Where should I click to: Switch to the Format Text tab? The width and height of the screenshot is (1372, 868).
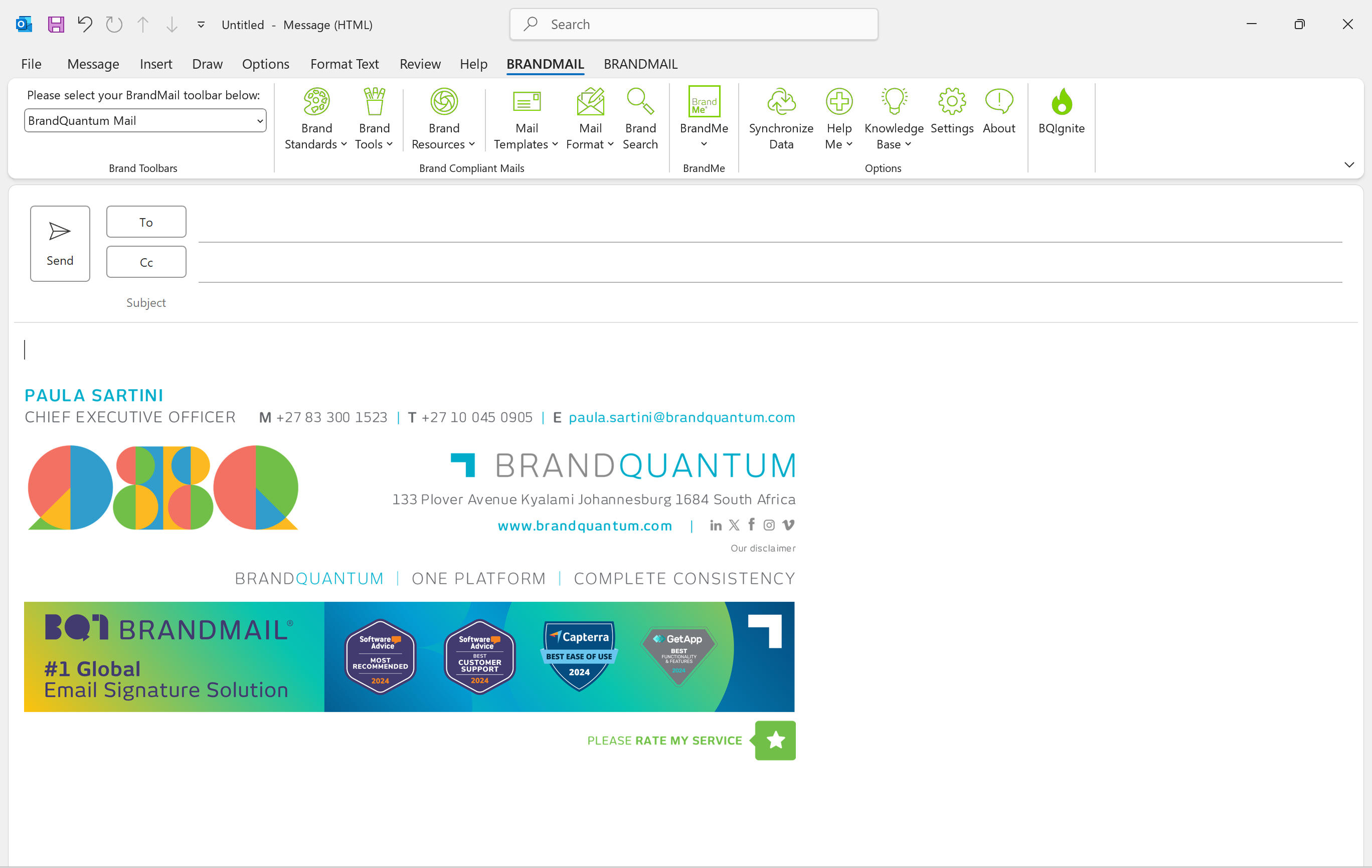coord(344,64)
